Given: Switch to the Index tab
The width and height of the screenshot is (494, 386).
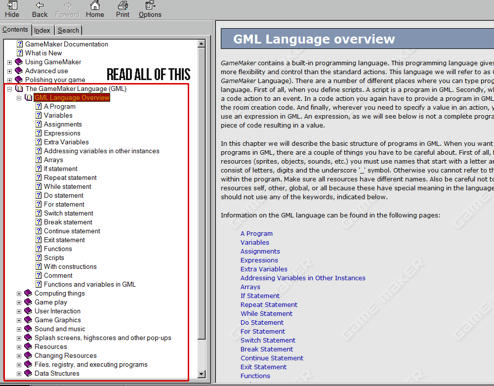Looking at the screenshot, I should tap(42, 30).
